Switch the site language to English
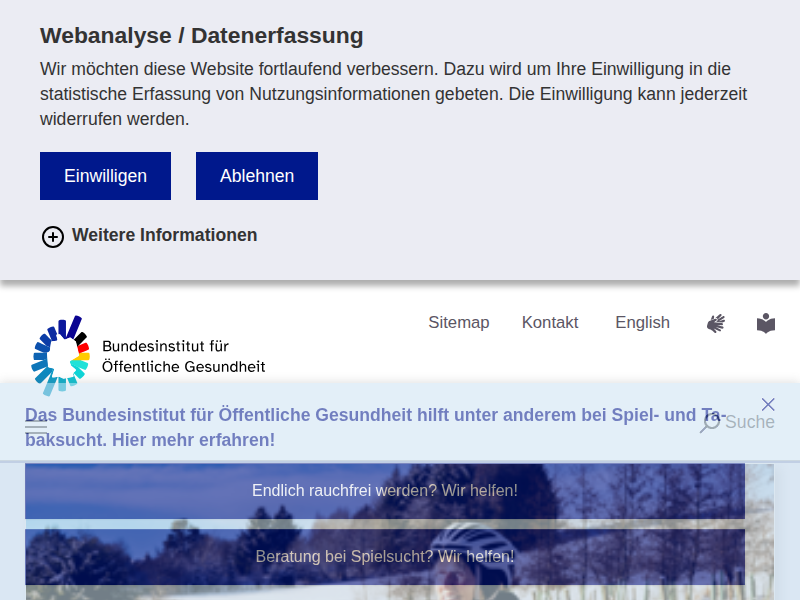 642,322
